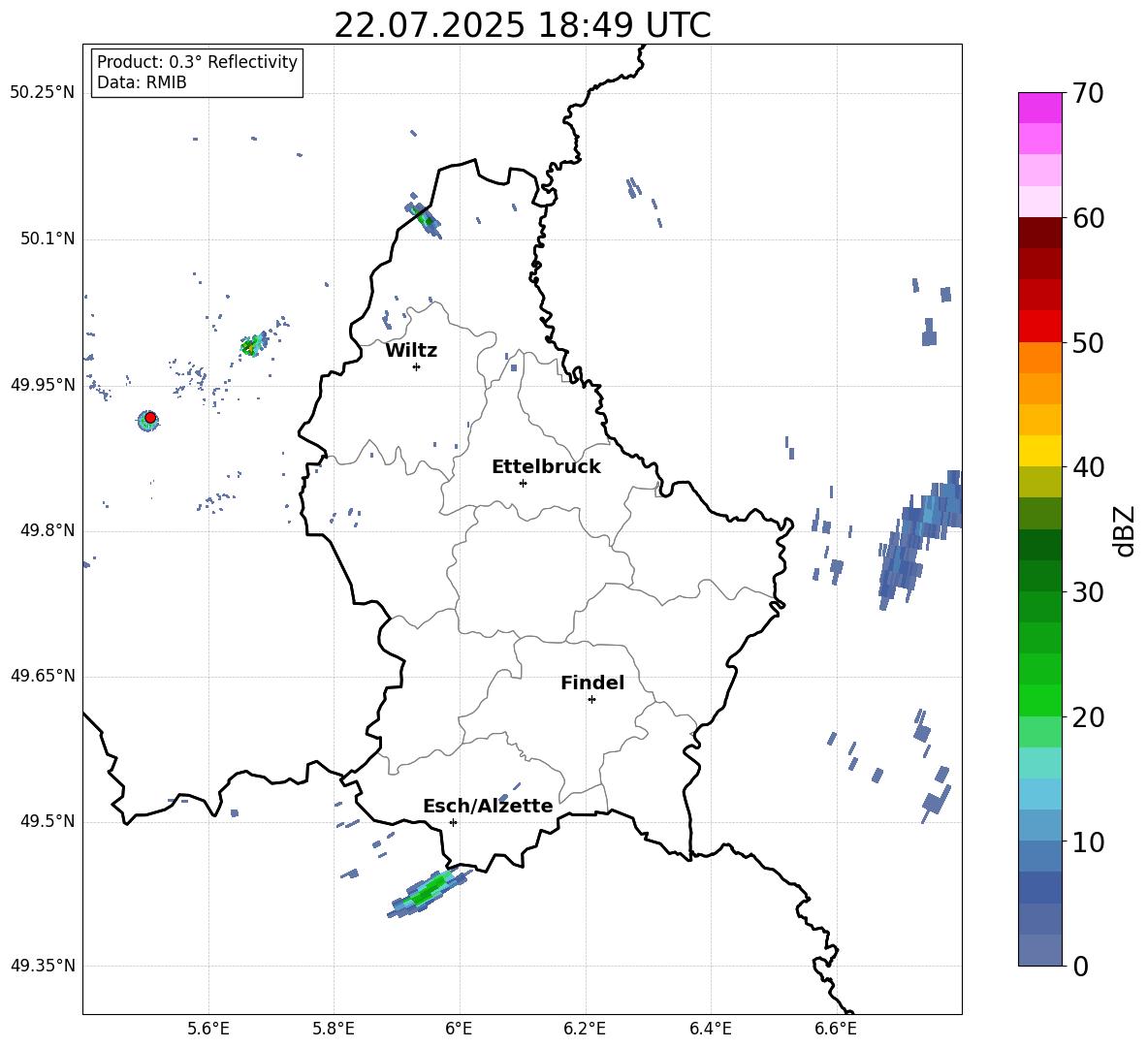Image resolution: width=1148 pixels, height=1048 pixels.
Task: Click the red dot marker near 49.9°N
Action: [x=150, y=418]
